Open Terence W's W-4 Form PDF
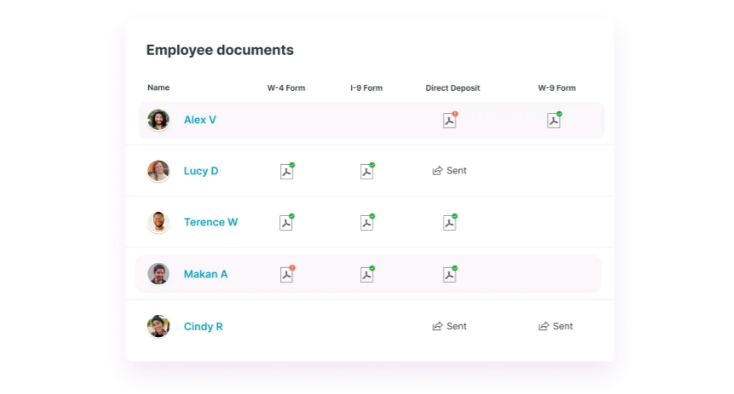734x394 pixels. pos(287,222)
